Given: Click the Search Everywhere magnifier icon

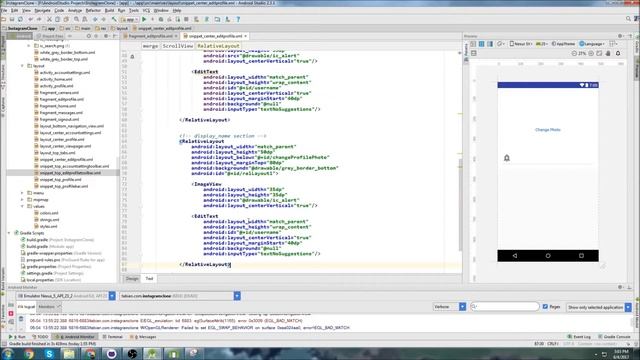Looking at the screenshot, I should 629,19.
